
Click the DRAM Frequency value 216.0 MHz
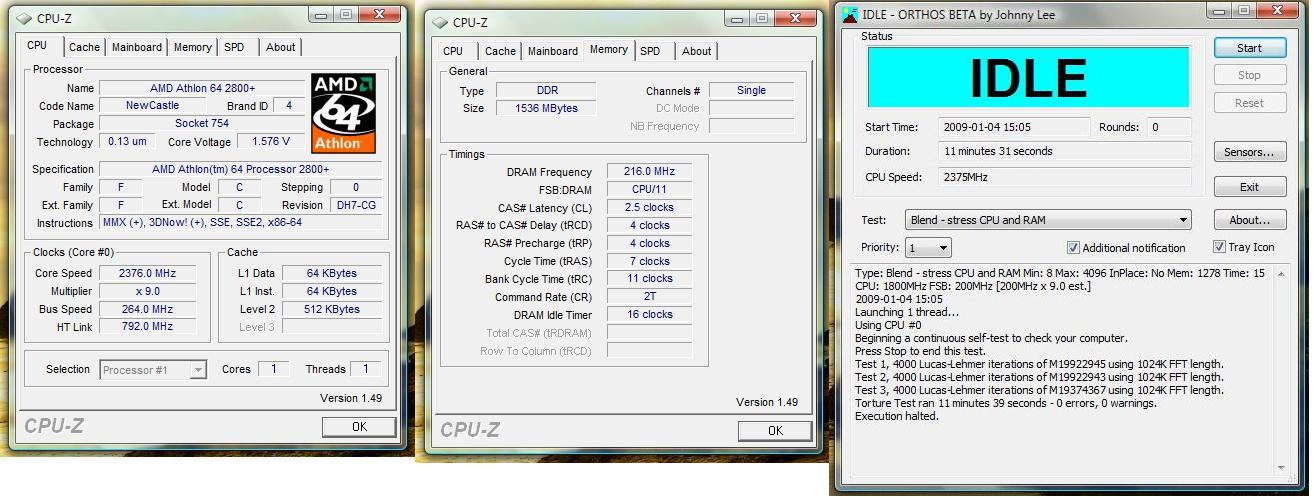click(x=649, y=172)
